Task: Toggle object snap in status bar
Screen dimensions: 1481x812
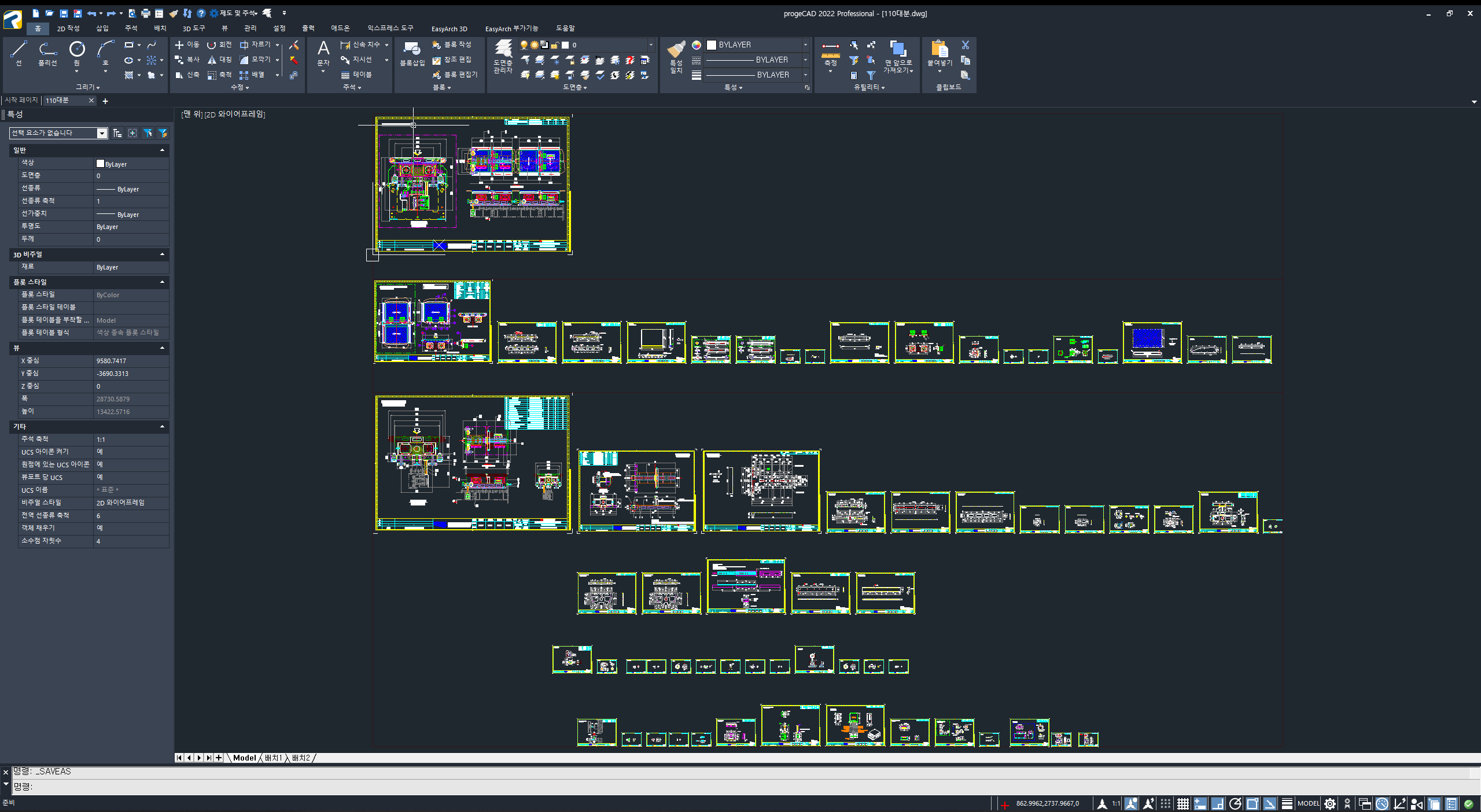Action: click(1252, 803)
